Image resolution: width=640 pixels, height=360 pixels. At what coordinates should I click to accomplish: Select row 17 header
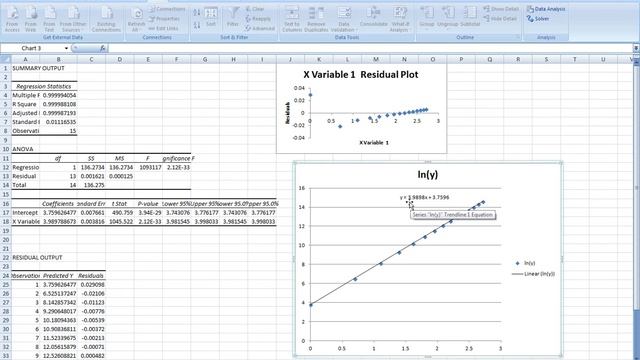tap(5, 213)
